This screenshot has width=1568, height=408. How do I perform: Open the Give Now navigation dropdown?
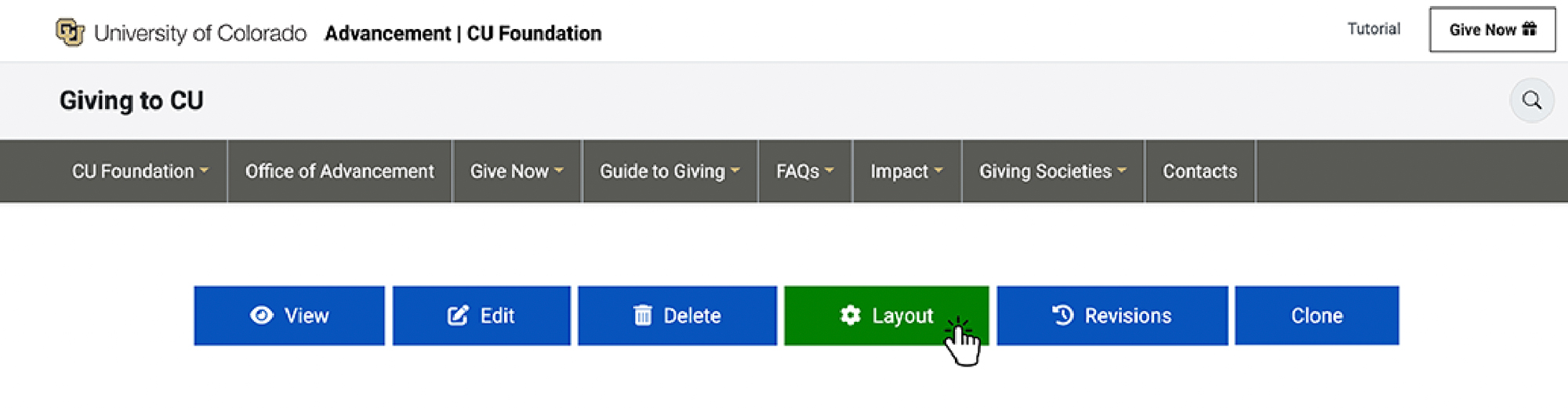(516, 172)
